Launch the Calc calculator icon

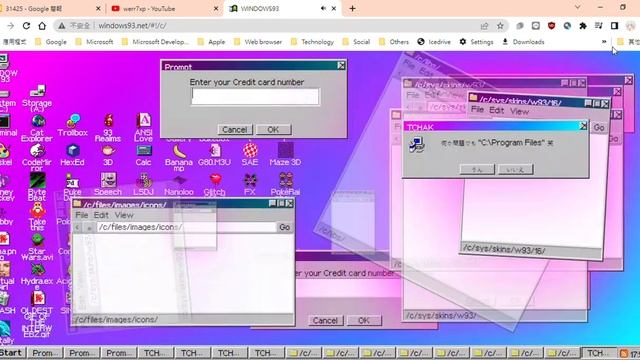coord(144,155)
